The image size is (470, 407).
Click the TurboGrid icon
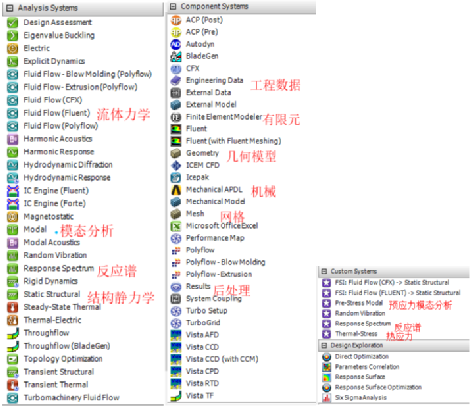coord(176,323)
